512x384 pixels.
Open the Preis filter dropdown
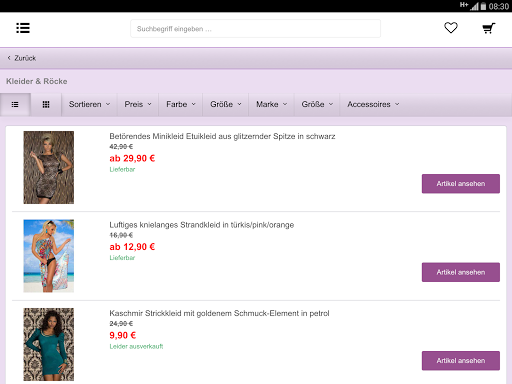point(138,104)
